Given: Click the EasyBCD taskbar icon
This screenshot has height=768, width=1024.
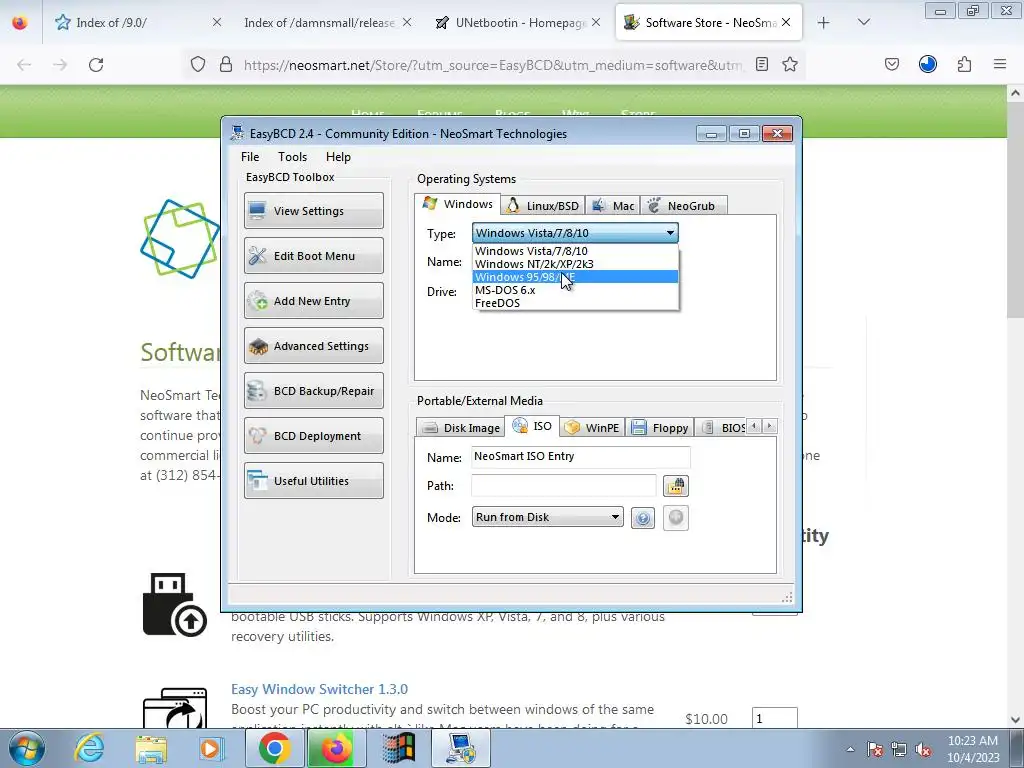Looking at the screenshot, I should (x=460, y=748).
